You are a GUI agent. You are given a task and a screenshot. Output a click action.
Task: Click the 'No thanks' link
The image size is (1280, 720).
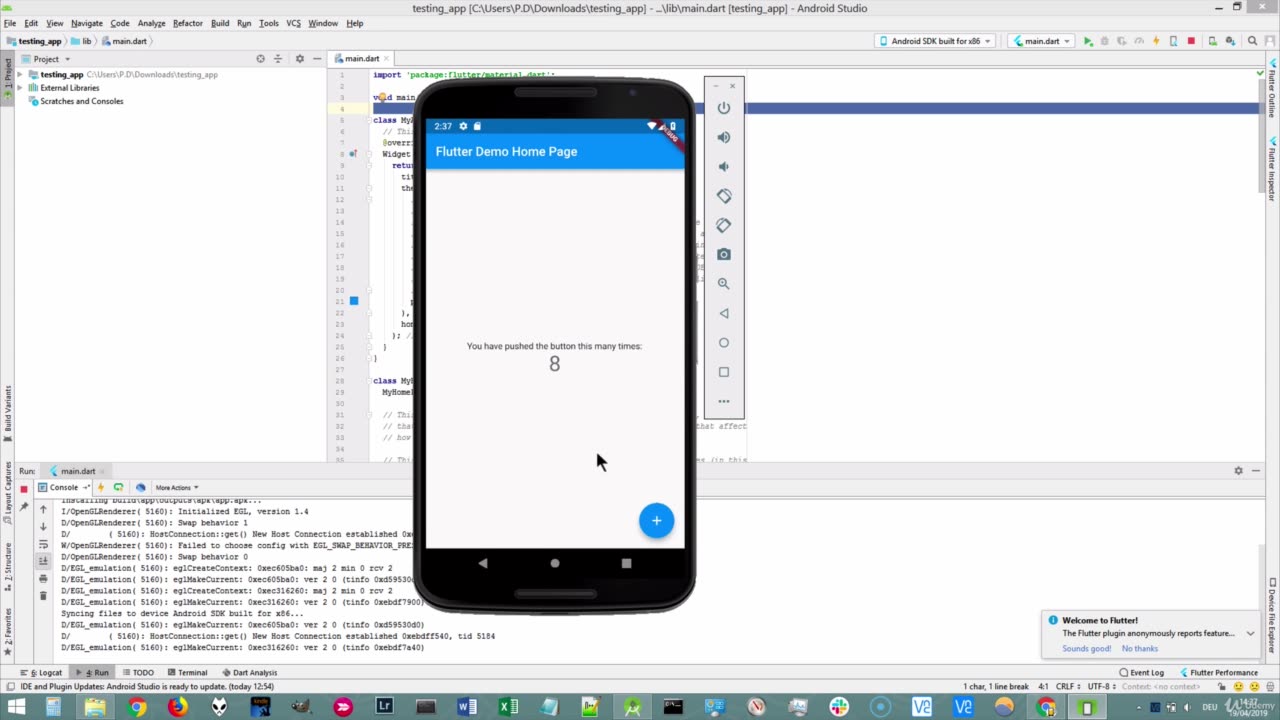coord(1140,649)
